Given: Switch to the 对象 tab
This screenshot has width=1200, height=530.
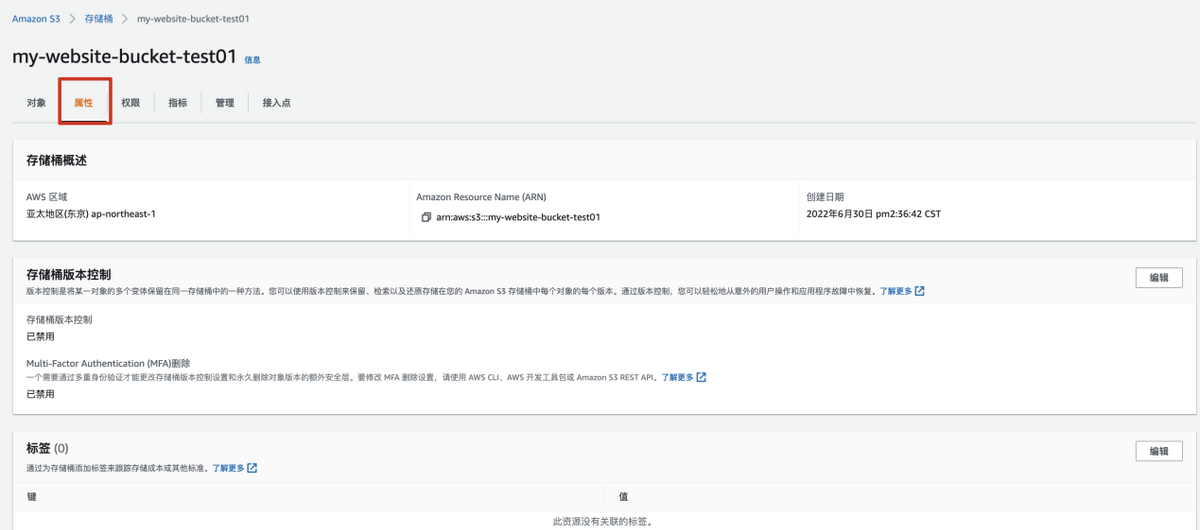Looking at the screenshot, I should [36, 103].
